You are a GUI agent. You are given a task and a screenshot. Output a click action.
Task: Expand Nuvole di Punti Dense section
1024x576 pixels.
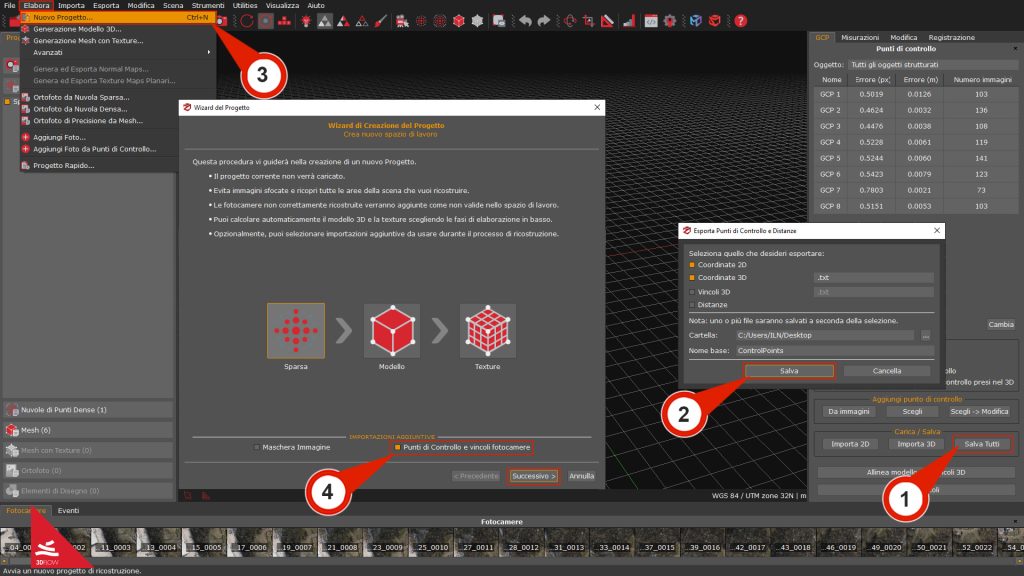tap(88, 410)
